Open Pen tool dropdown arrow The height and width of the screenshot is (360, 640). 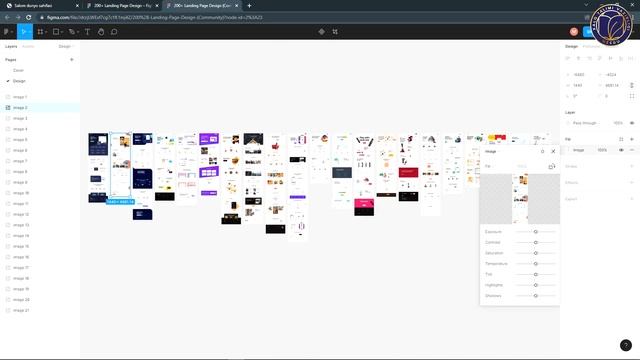78,32
